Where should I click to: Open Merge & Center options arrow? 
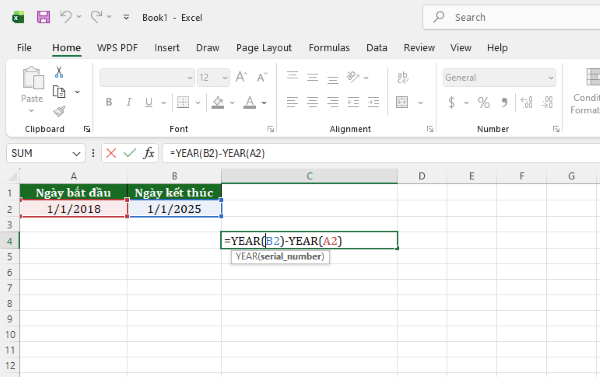[x=420, y=103]
